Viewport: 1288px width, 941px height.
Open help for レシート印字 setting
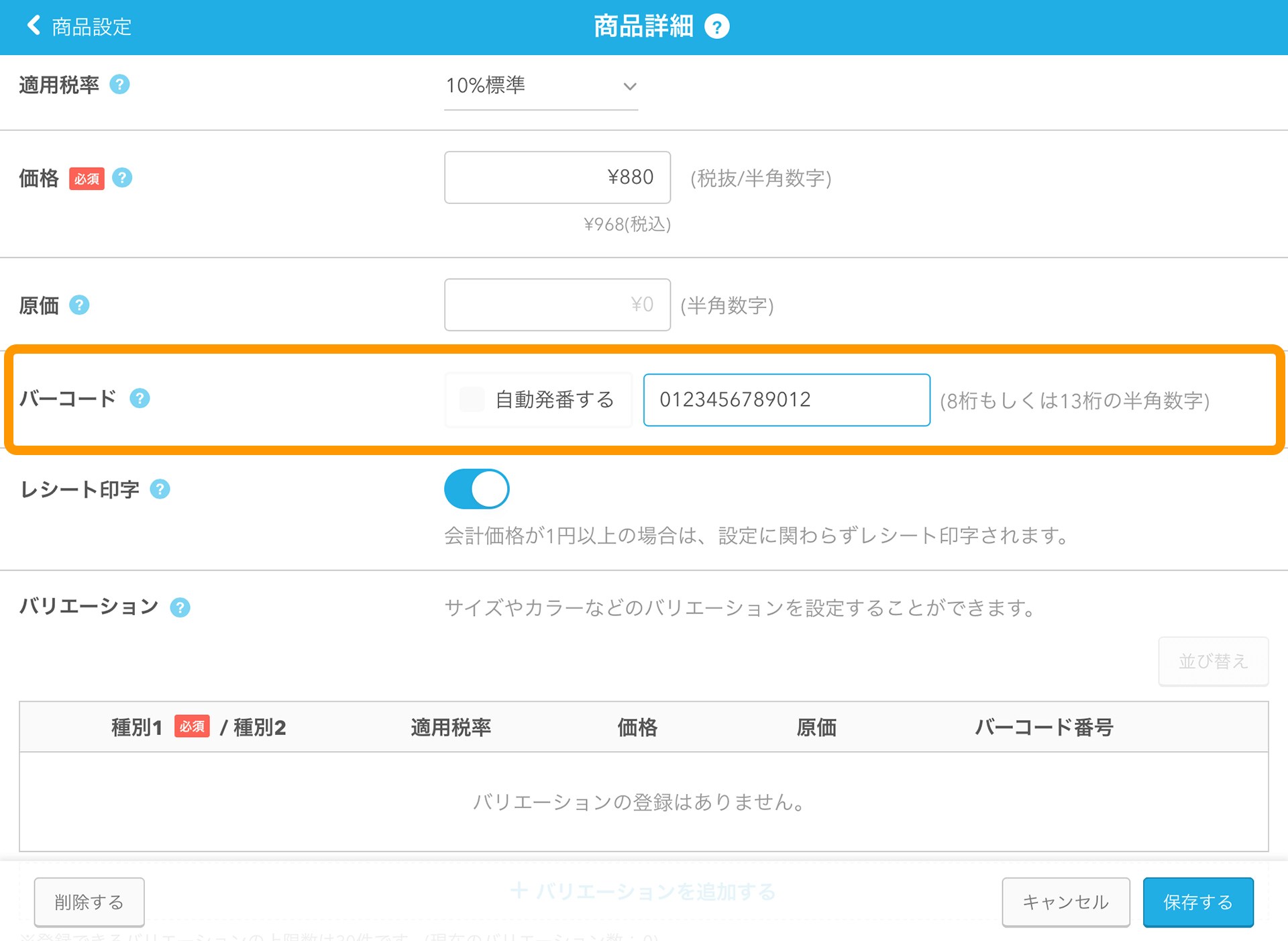pos(160,489)
